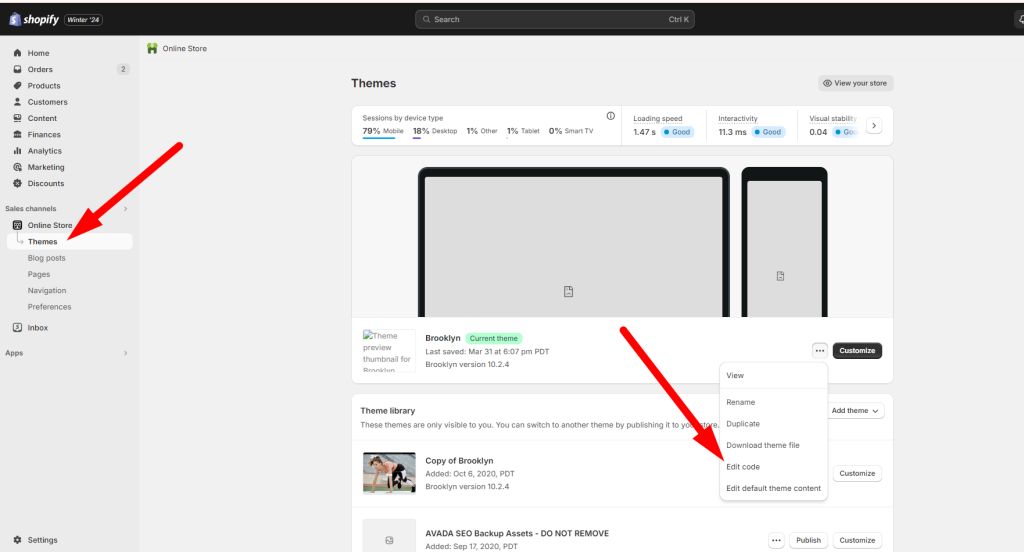This screenshot has height=552, width=1024.
Task: Click the Theme library heading
Action: click(388, 411)
